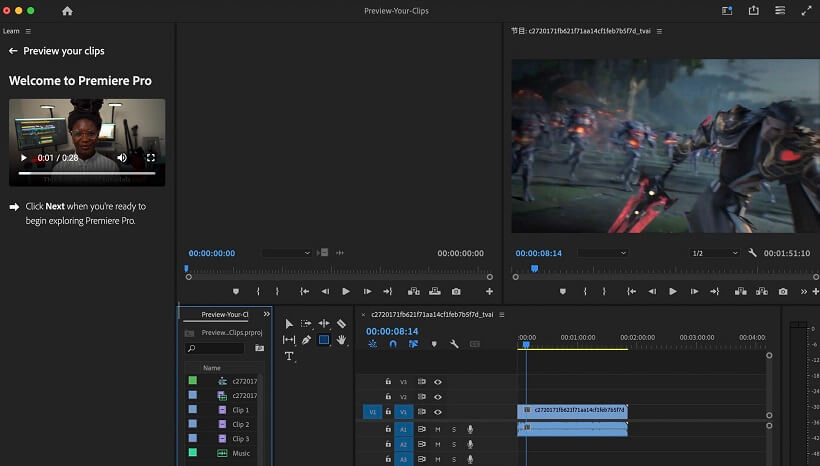
Task: Open timeline sequence panel menu
Action: [x=502, y=315]
